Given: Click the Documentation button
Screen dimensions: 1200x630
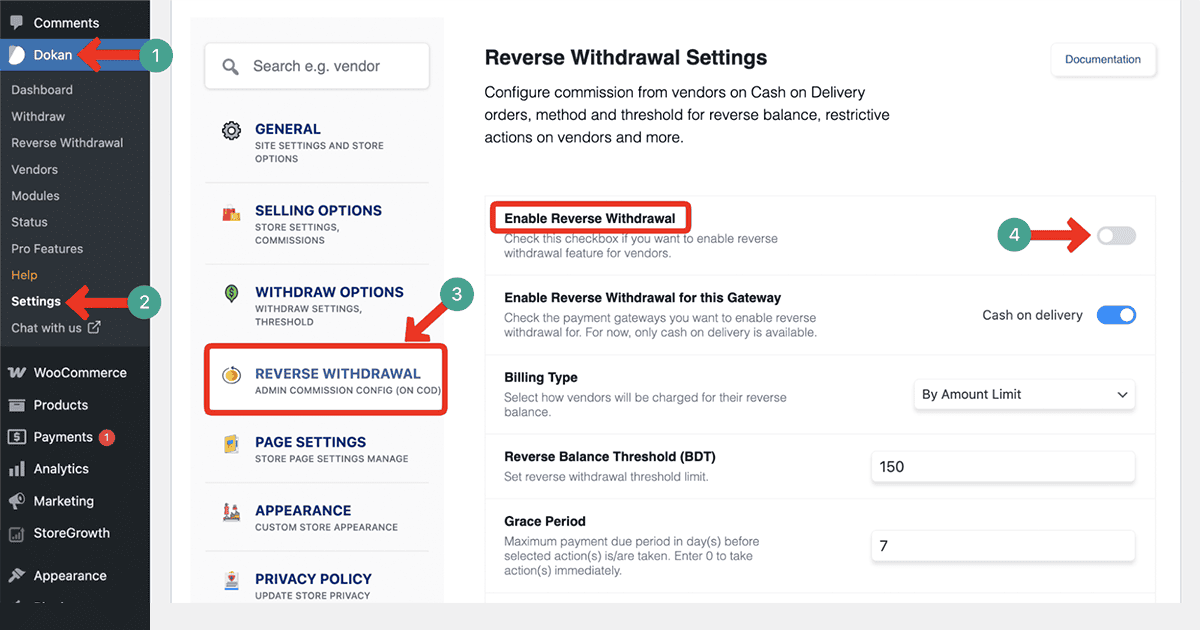Looking at the screenshot, I should [1103, 60].
